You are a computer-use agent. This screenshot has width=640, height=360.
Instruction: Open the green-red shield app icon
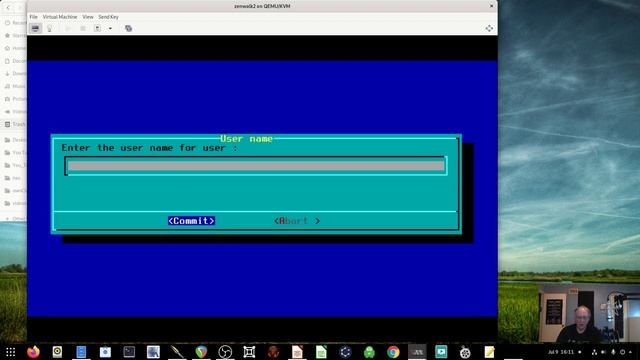click(x=201, y=352)
